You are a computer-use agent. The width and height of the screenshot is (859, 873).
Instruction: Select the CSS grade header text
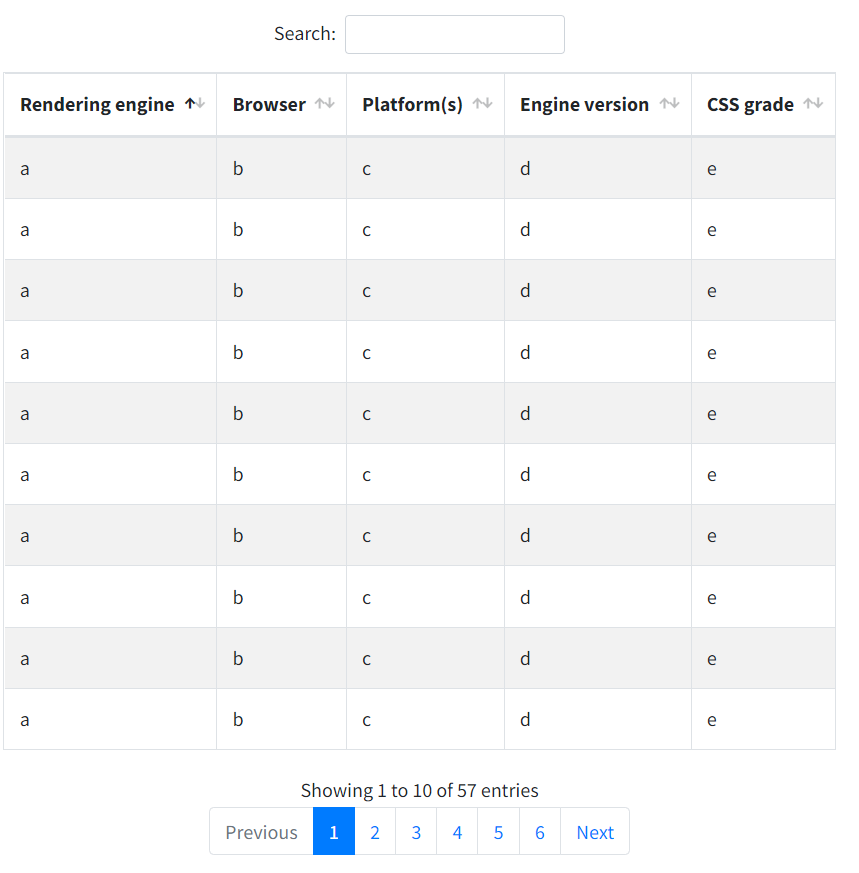pos(750,105)
